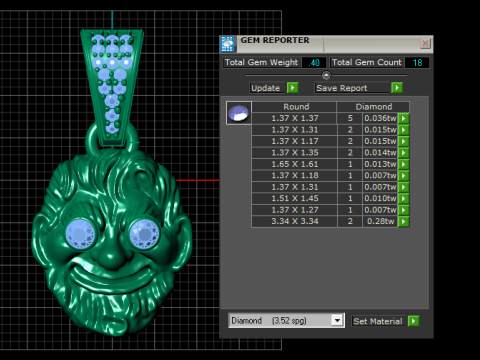Click the 0.014tw weight cell

380,153
